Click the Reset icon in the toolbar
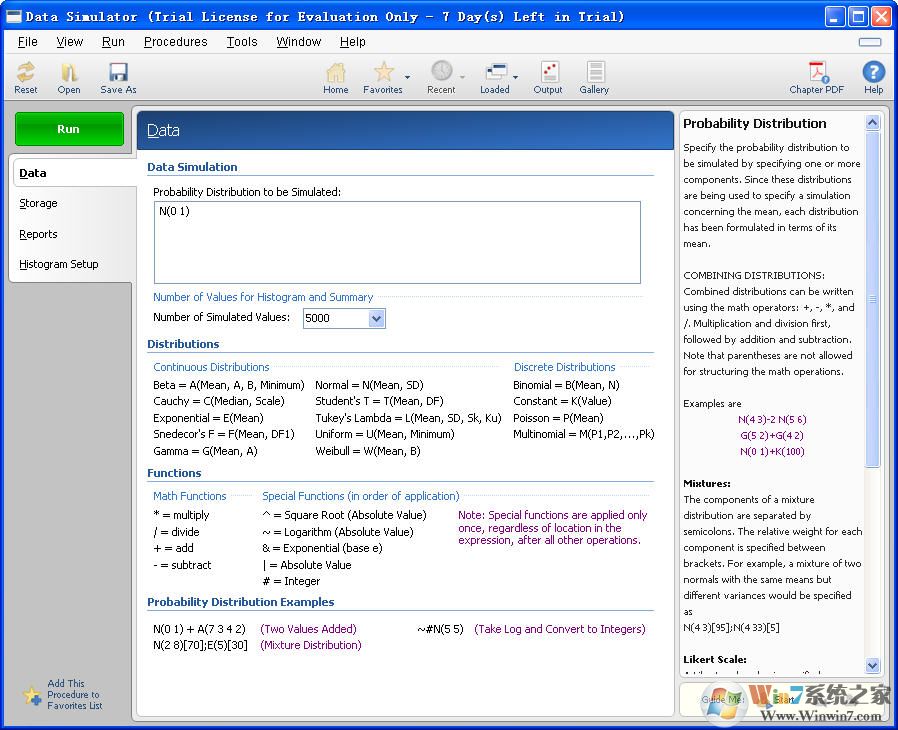 [25, 75]
